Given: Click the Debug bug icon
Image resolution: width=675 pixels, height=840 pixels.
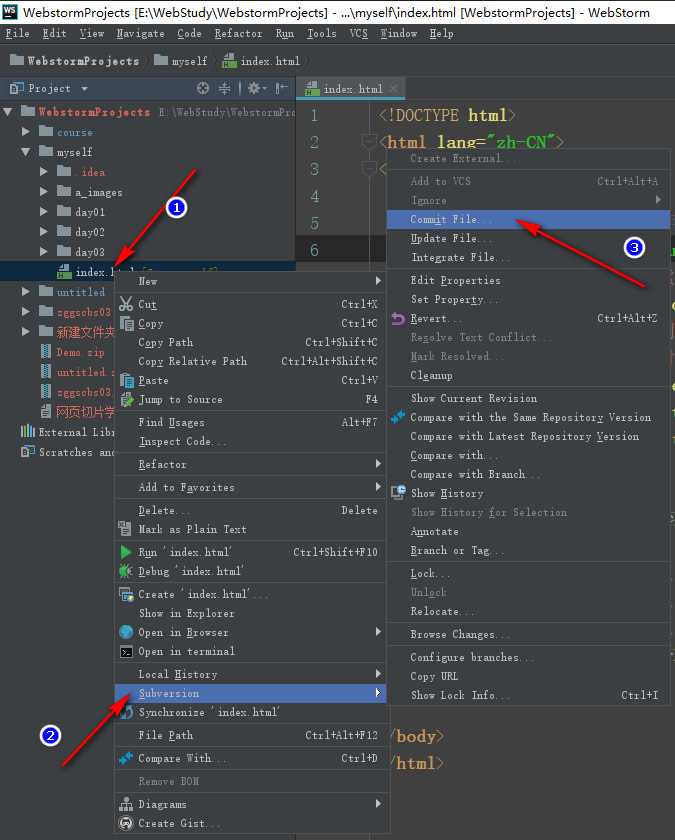Looking at the screenshot, I should point(126,571).
